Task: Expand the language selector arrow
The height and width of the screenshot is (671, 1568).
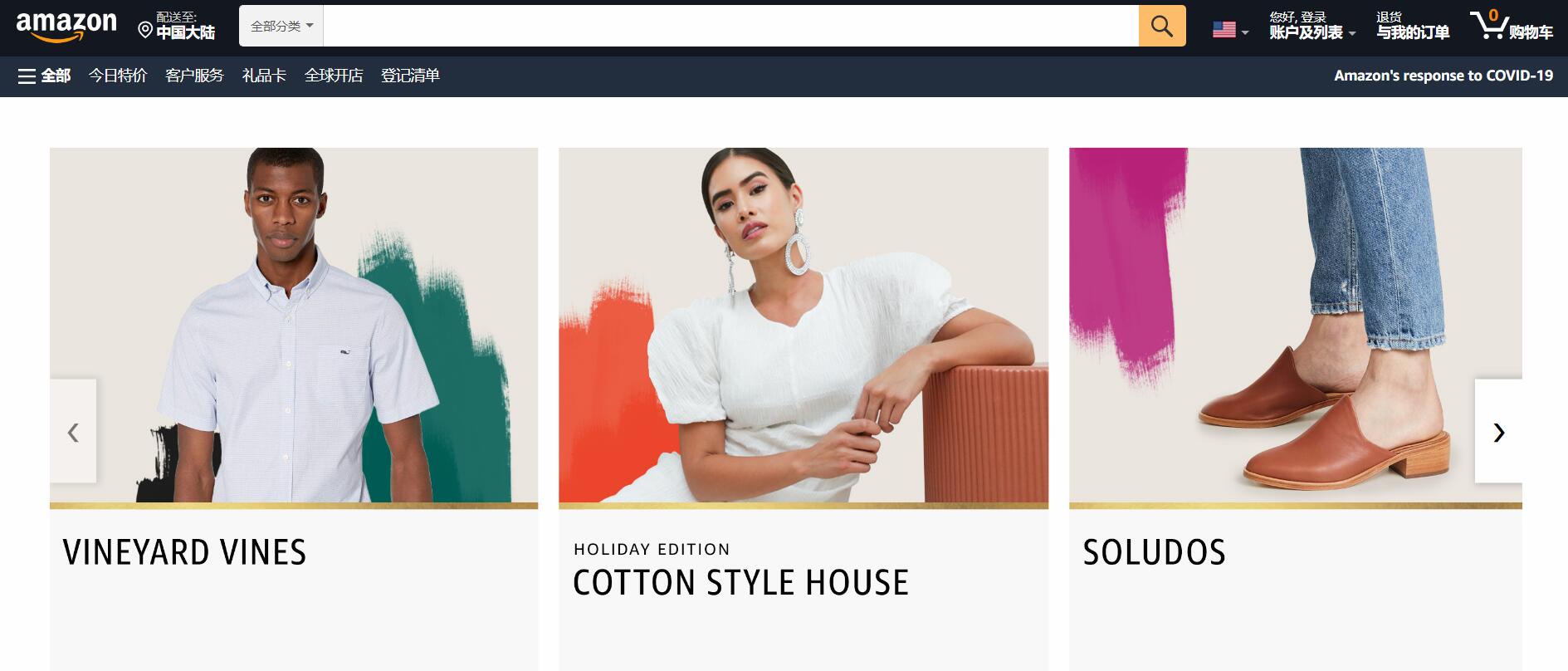Action: pos(1244,32)
